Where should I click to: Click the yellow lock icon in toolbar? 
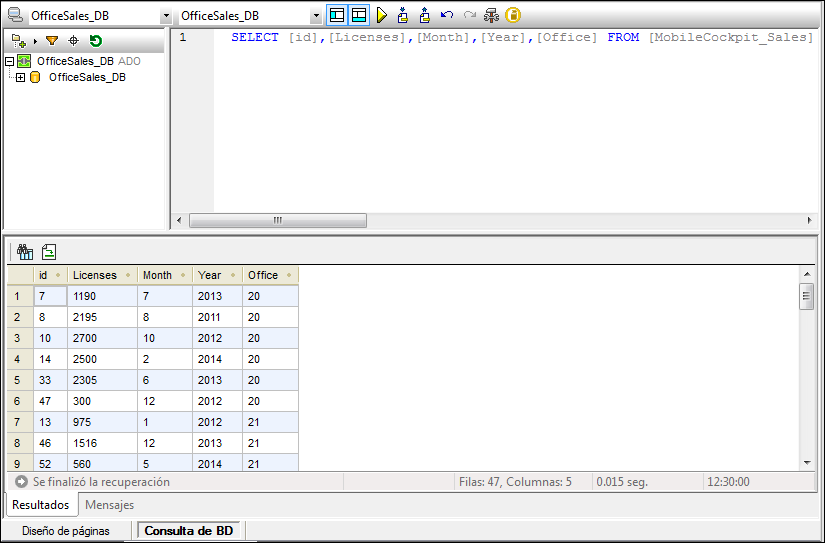point(513,16)
